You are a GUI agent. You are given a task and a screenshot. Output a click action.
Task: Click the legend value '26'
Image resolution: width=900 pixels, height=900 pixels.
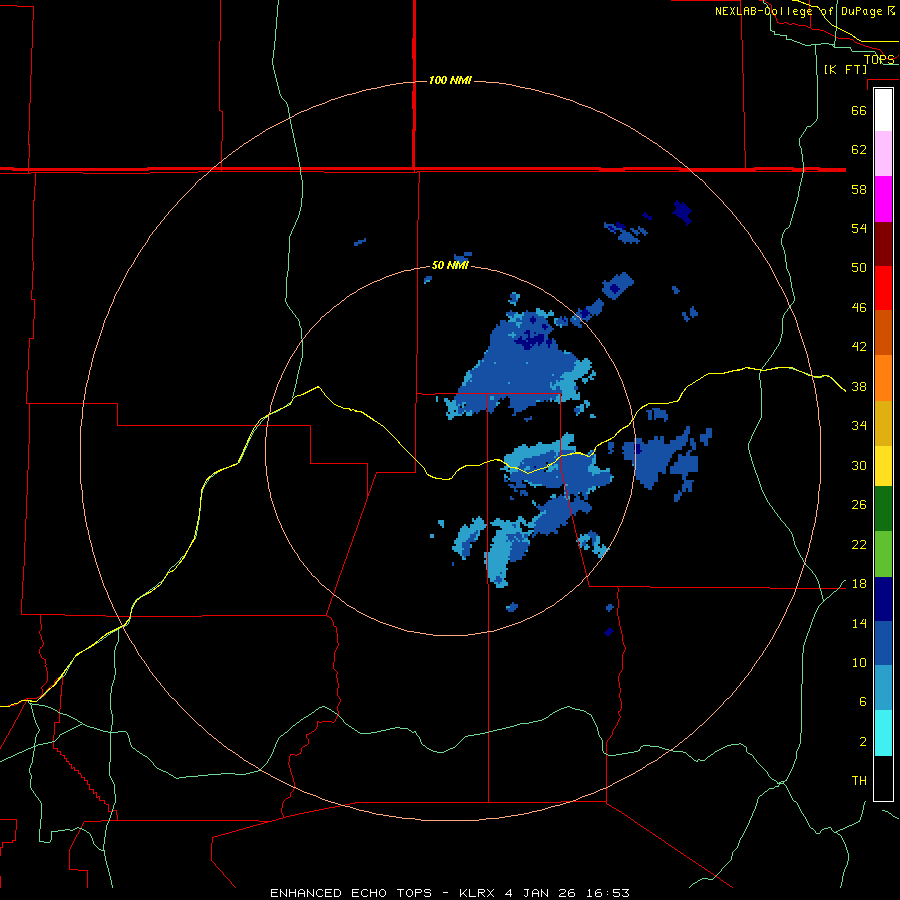[x=859, y=505]
